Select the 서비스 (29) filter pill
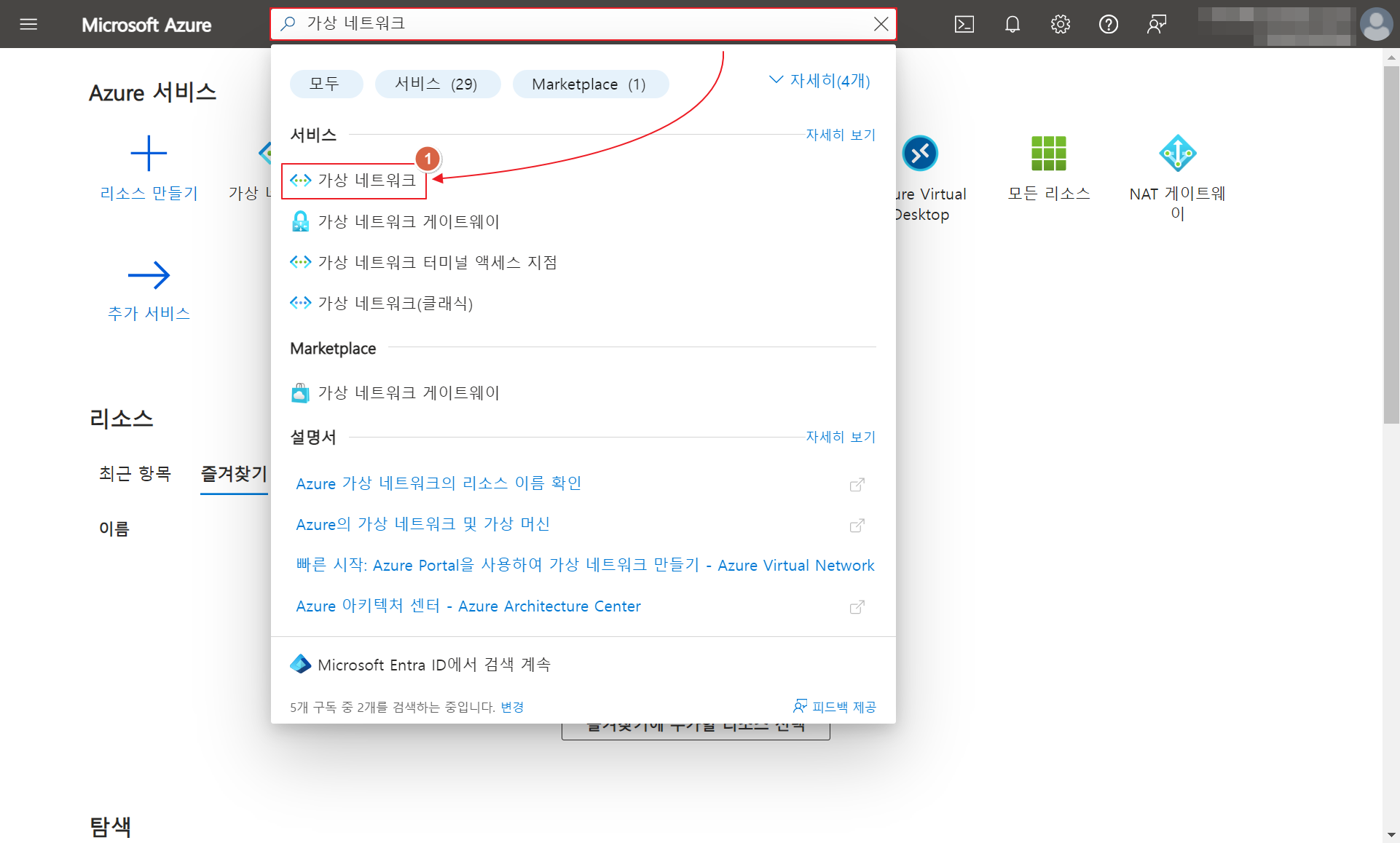The image size is (1400, 843). pyautogui.click(x=437, y=84)
